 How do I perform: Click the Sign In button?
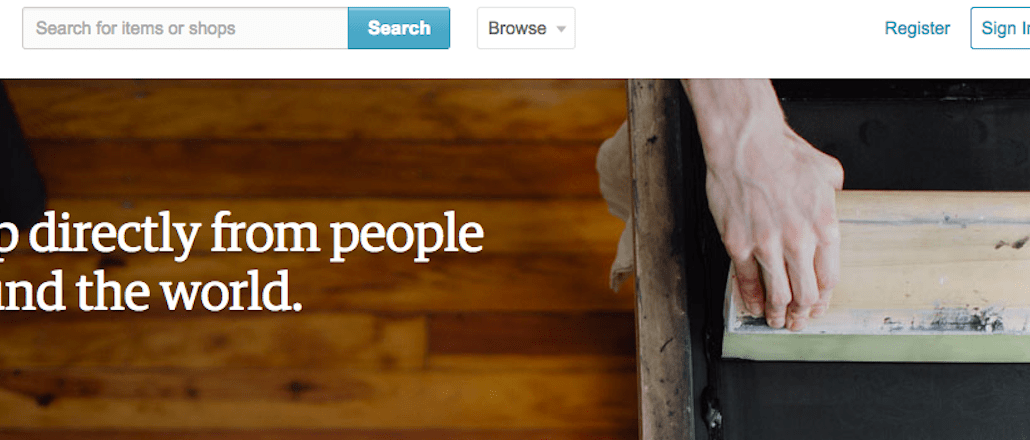click(x=1000, y=28)
